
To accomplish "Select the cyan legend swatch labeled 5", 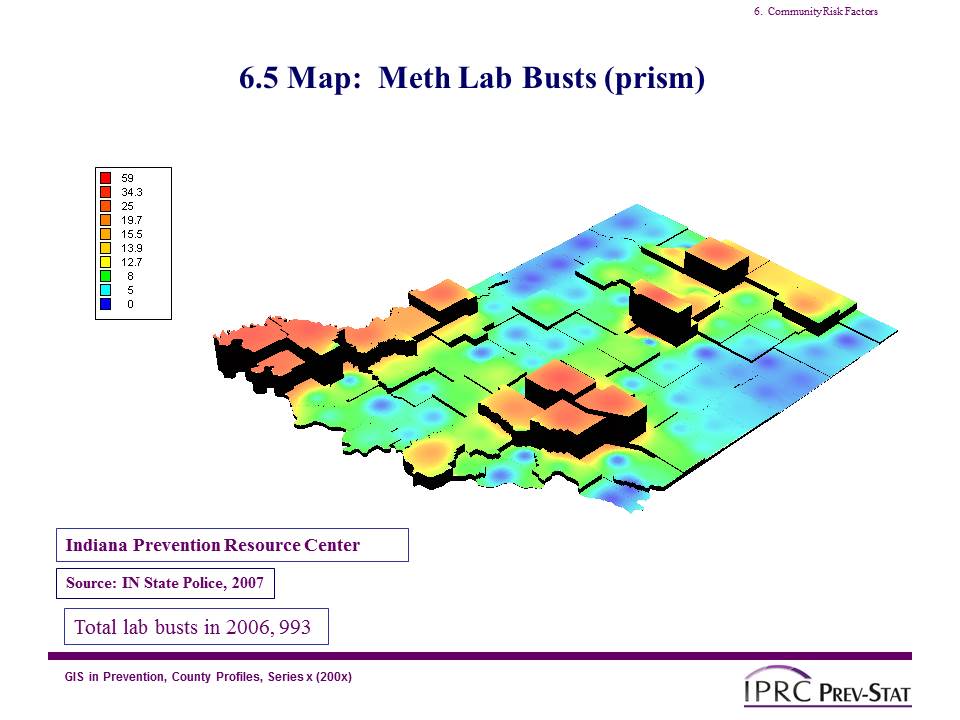I will click(x=105, y=290).
